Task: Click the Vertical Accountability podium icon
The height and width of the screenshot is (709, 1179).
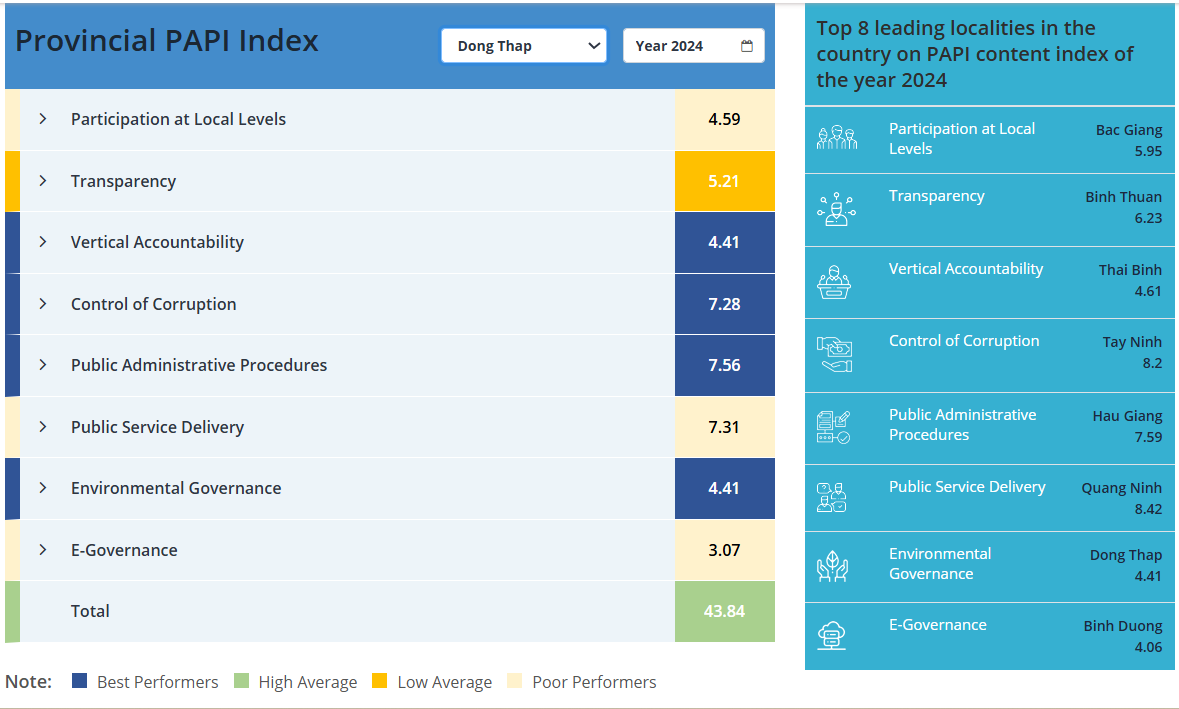Action: coord(834,283)
